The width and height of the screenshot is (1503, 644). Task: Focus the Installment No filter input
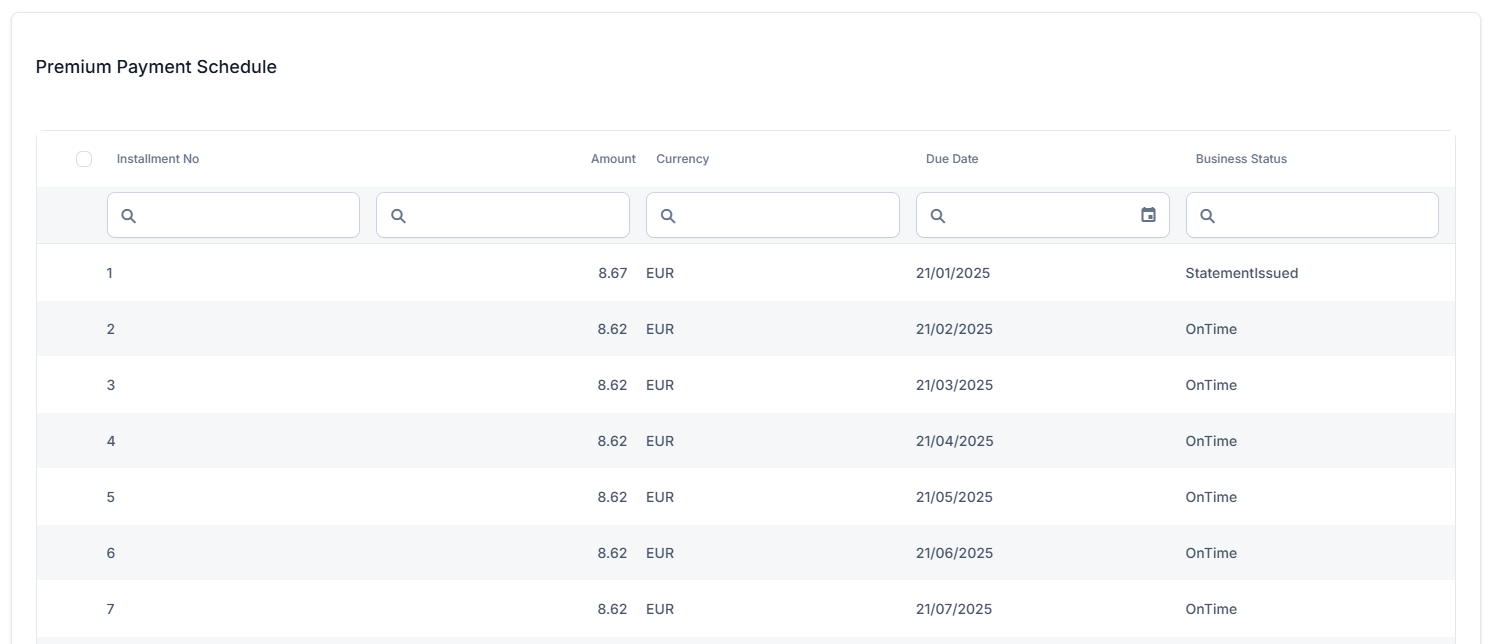coord(245,215)
